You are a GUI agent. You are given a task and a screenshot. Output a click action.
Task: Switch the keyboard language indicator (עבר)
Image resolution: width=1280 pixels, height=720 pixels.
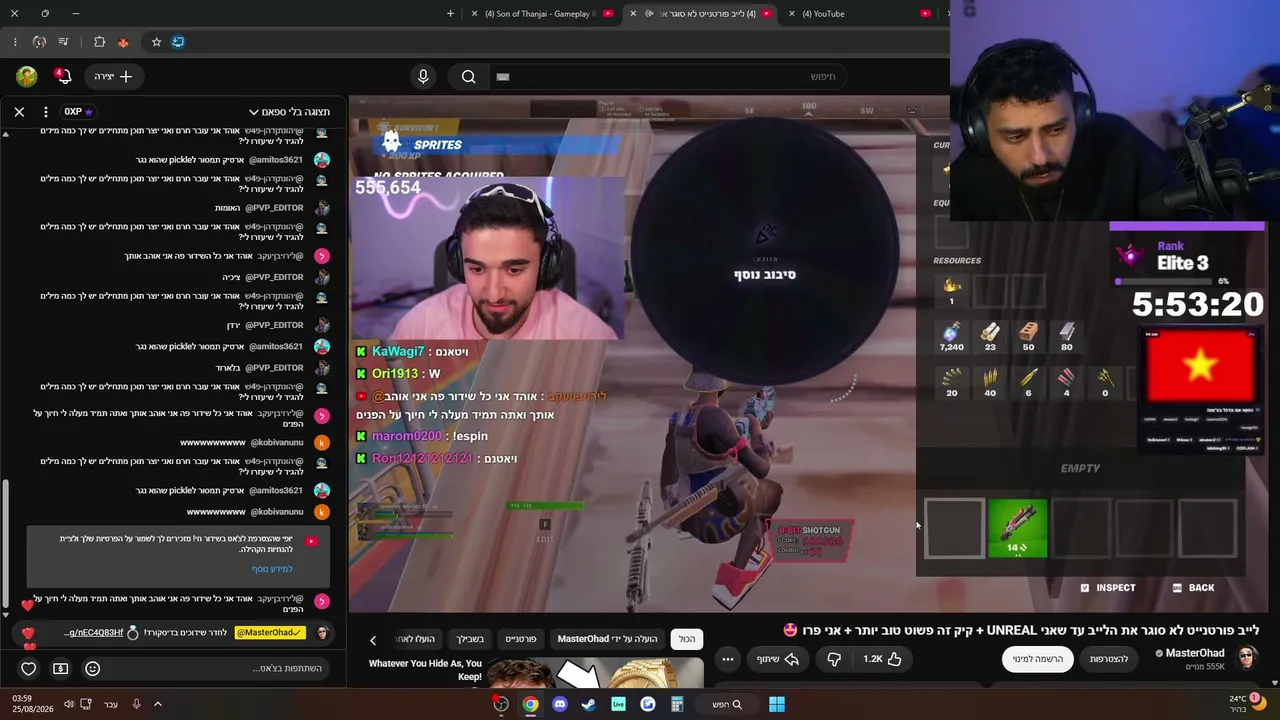coord(110,704)
